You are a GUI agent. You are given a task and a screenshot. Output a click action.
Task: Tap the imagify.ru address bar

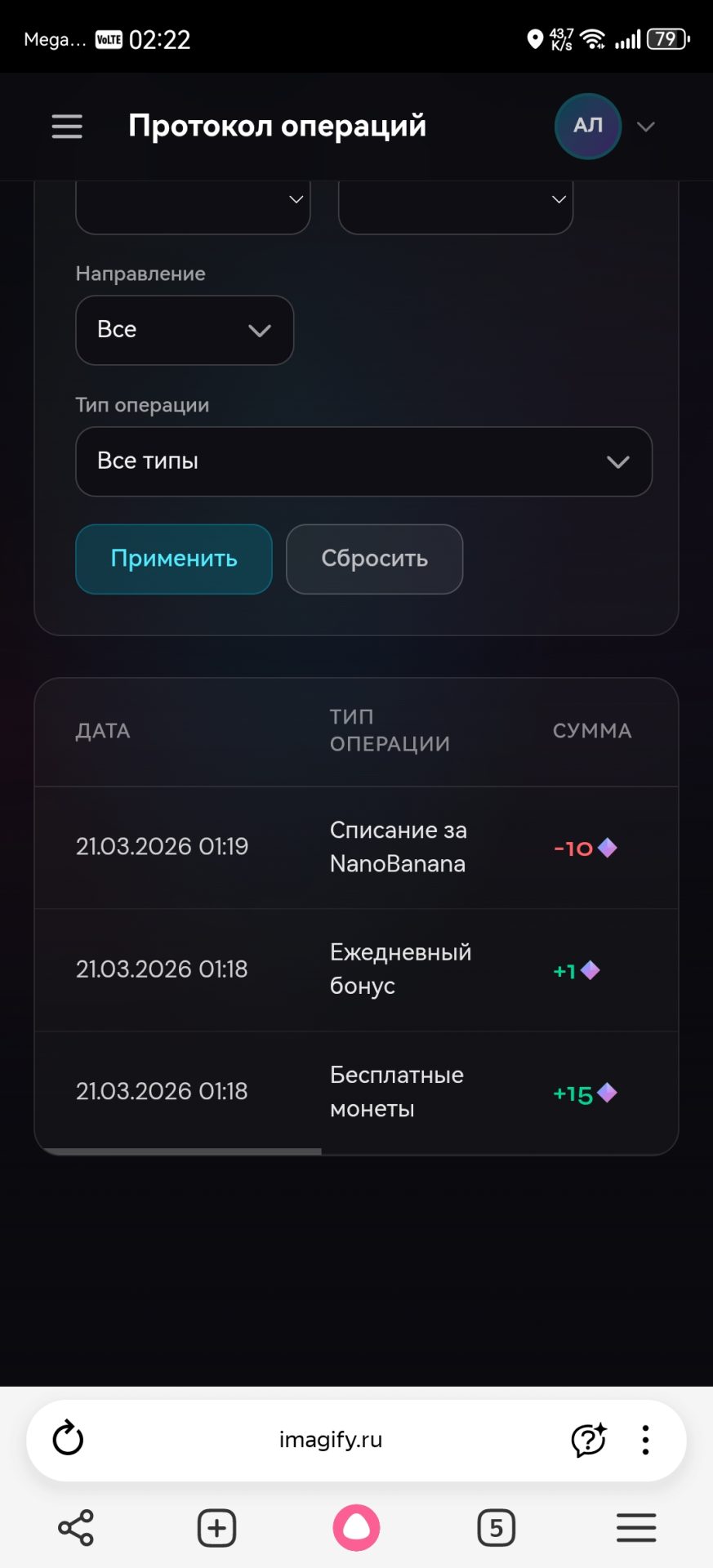tap(331, 1440)
